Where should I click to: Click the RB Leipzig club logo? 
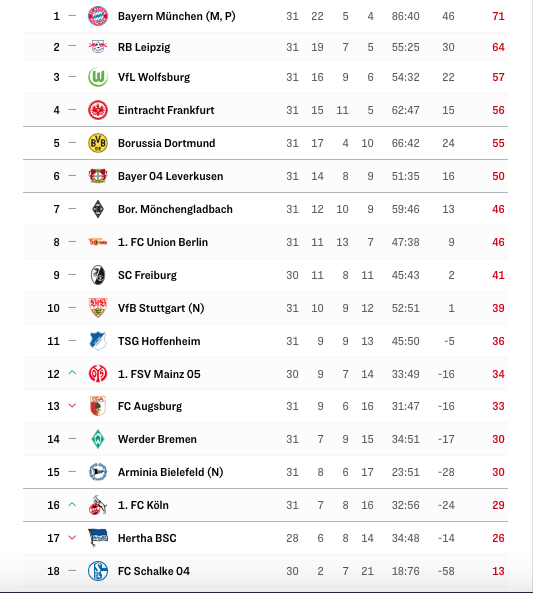tap(98, 47)
